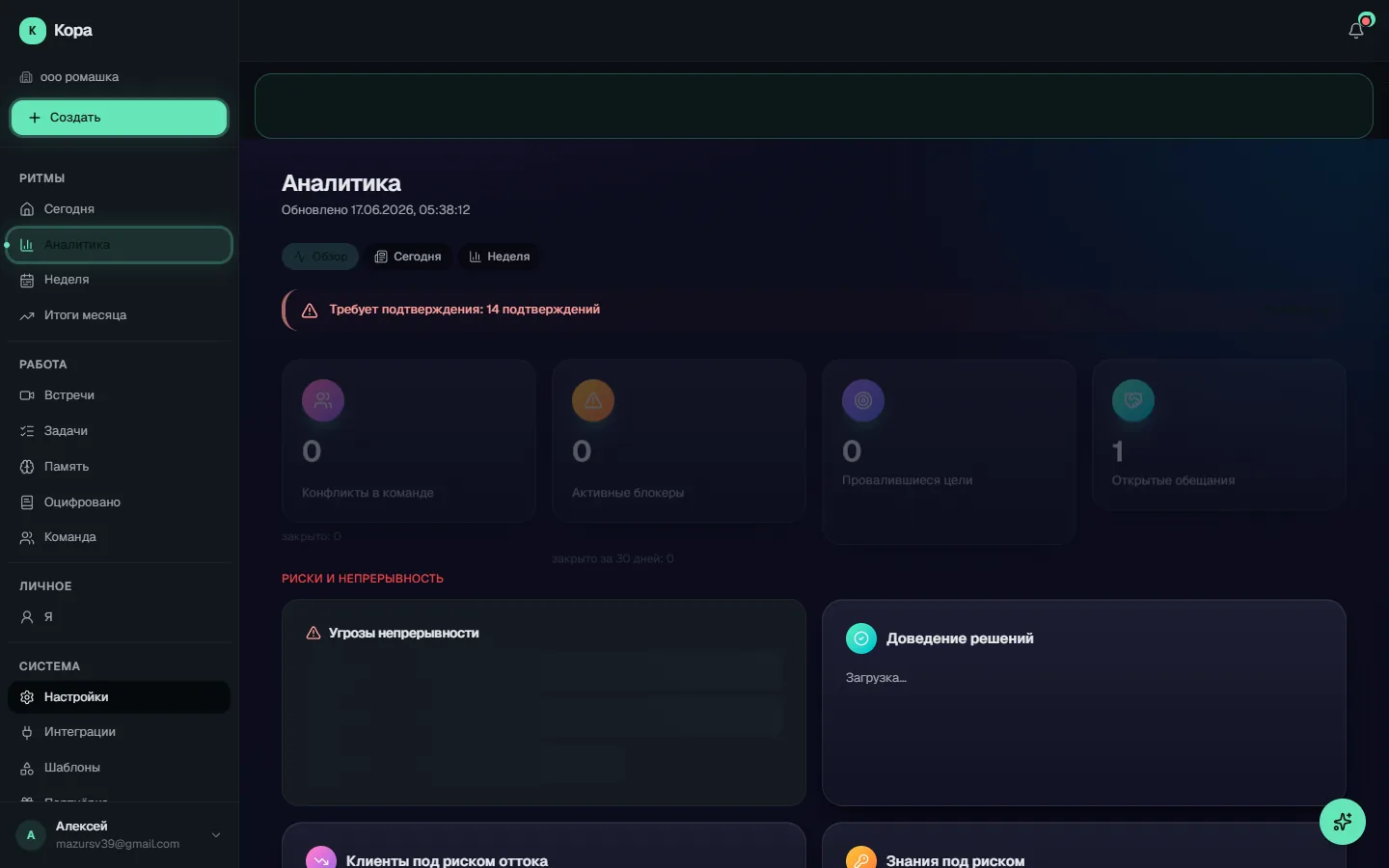1389x868 pixels.
Task: Click the team conflicts people icon
Action: 323,401
